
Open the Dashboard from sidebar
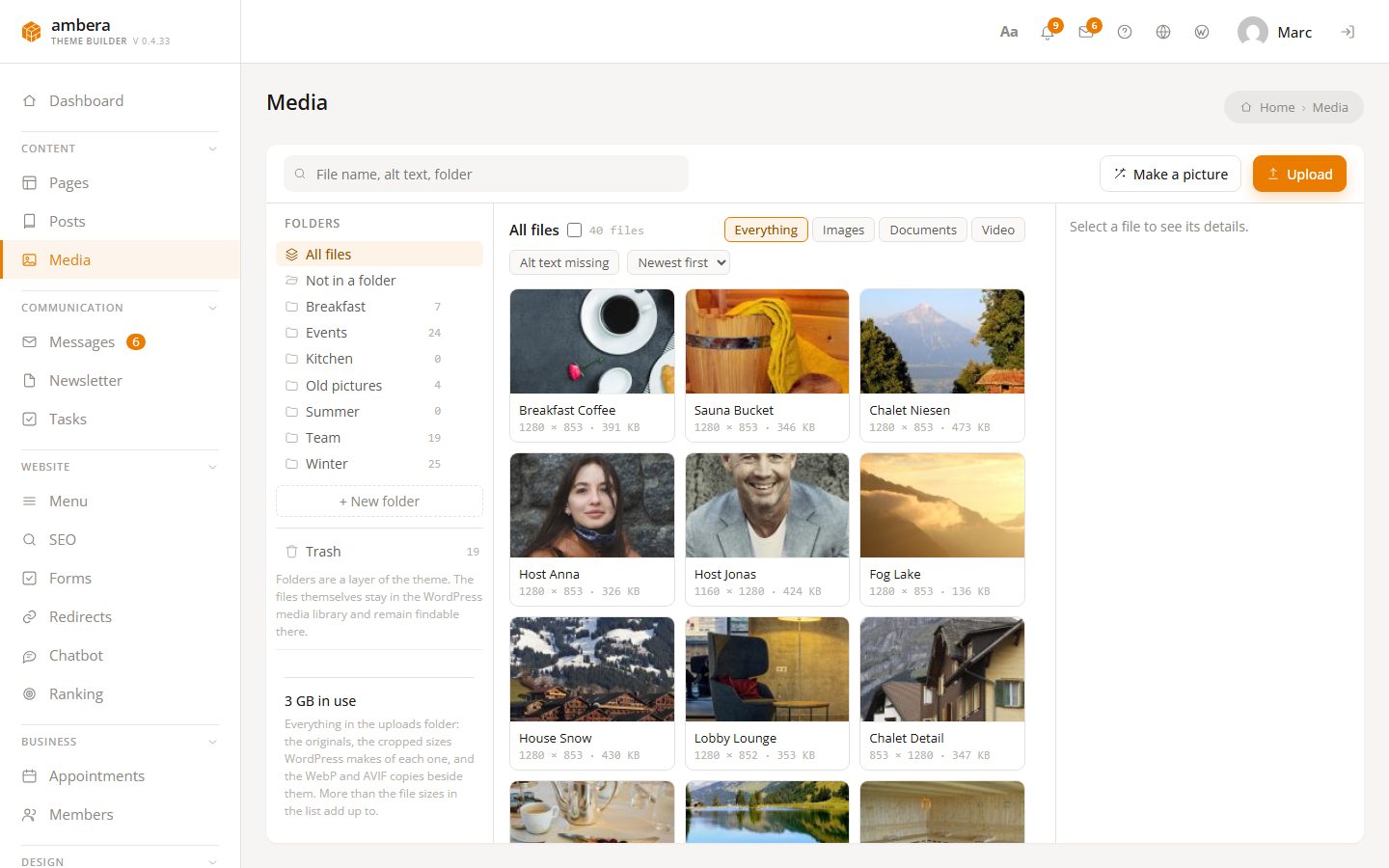pos(120,100)
